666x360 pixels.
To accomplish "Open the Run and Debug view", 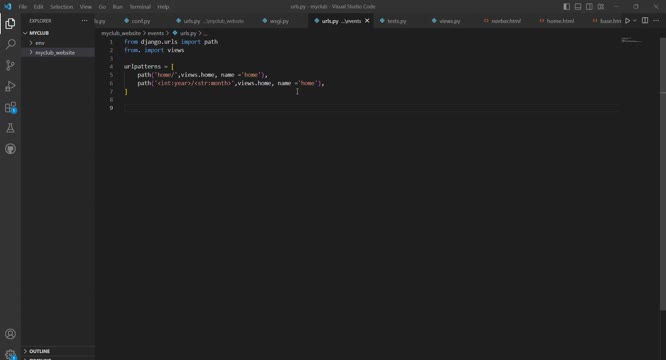I will click(x=10, y=86).
